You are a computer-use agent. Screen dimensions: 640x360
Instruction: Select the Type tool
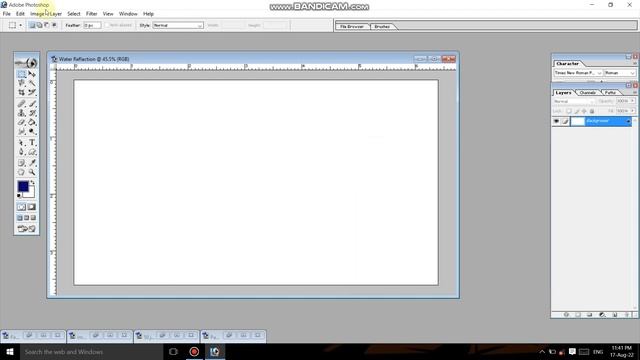point(32,143)
